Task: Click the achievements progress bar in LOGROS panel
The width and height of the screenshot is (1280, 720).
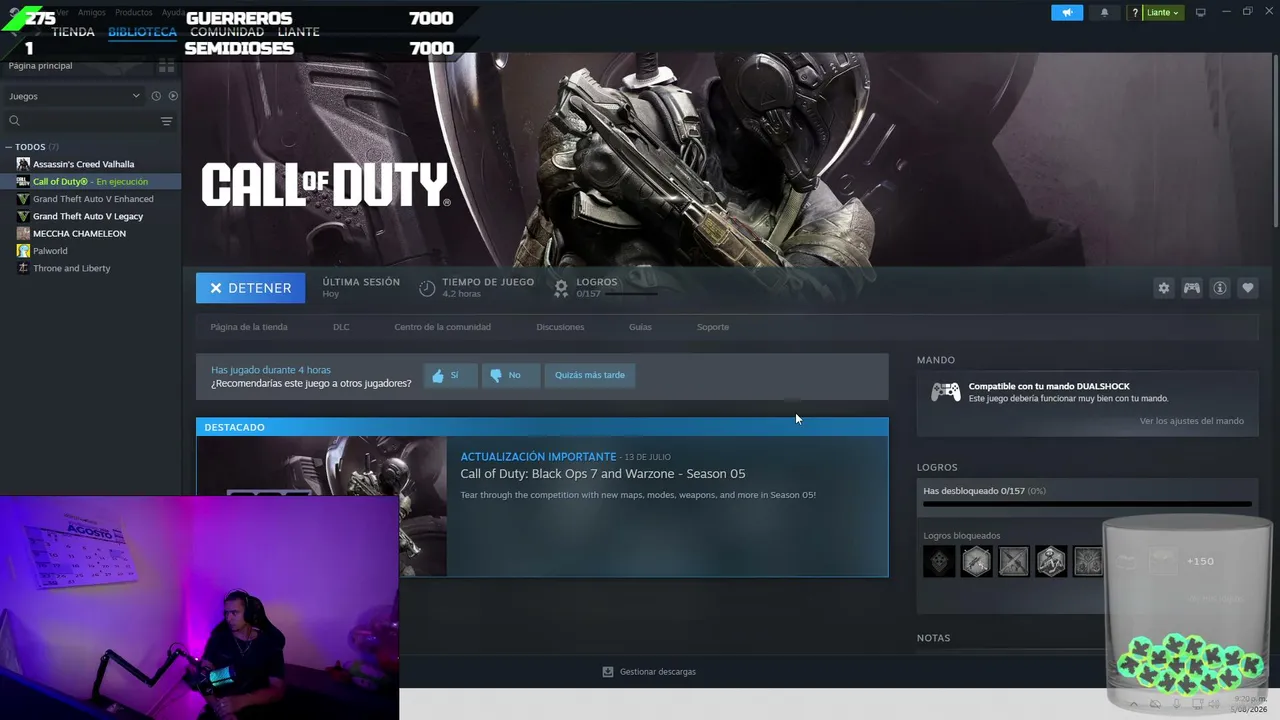Action: (x=1087, y=504)
